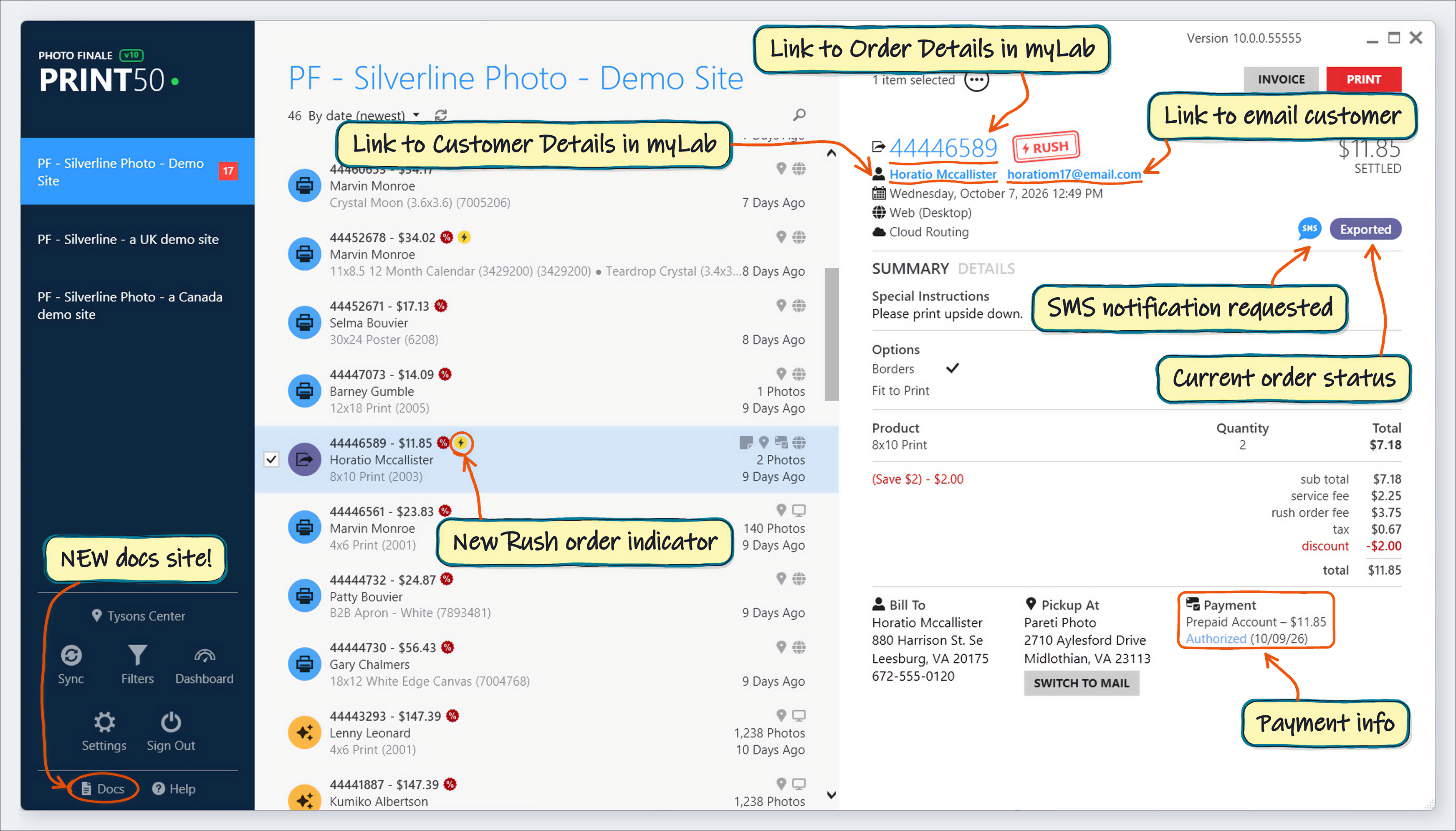This screenshot has height=831, width=1456.
Task: Select order 44452671 Selma Bouvier
Action: [546, 322]
